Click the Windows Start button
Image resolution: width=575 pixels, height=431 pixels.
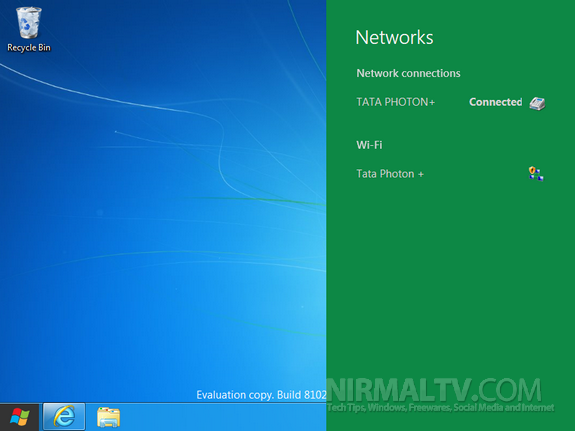(x=19, y=417)
